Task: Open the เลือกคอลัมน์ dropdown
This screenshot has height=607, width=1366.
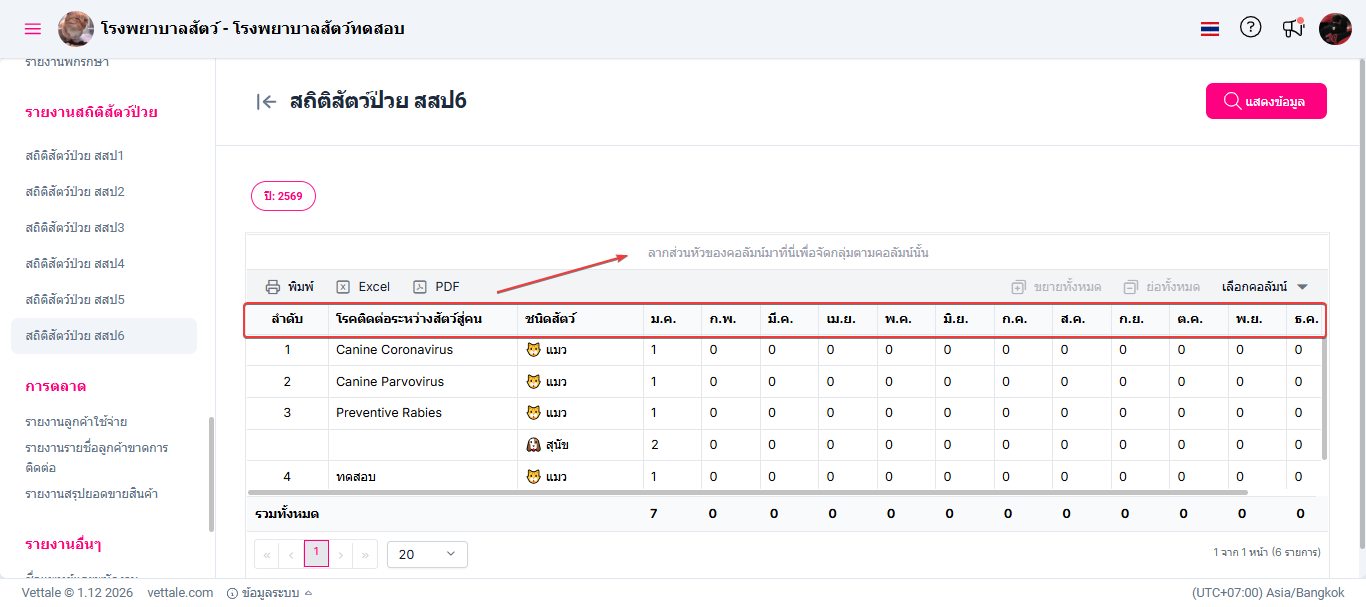Action: pos(1265,287)
